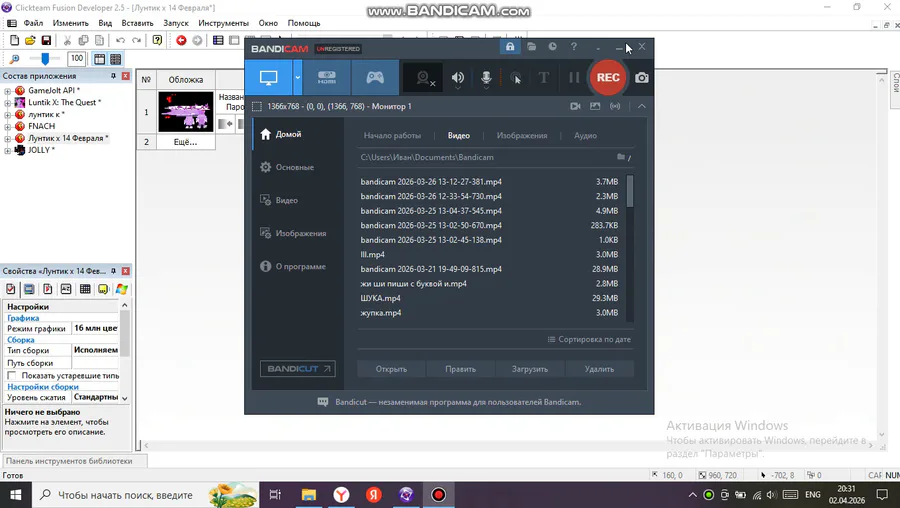Click the broadcast signal icon on monitor info bar

pyautogui.click(x=615, y=106)
